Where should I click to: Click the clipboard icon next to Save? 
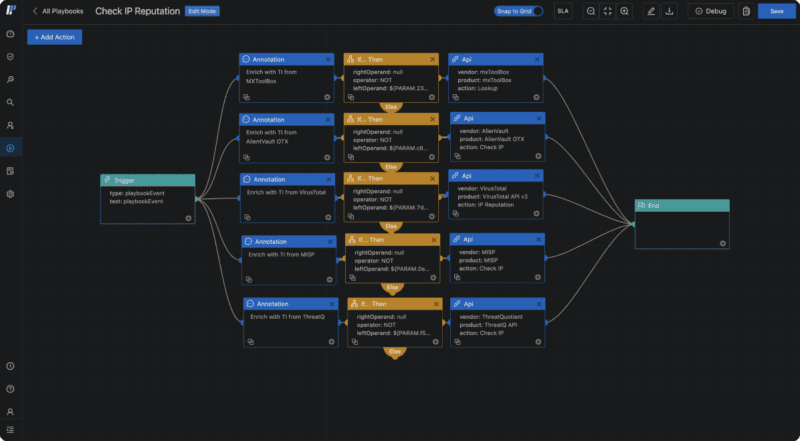745,11
